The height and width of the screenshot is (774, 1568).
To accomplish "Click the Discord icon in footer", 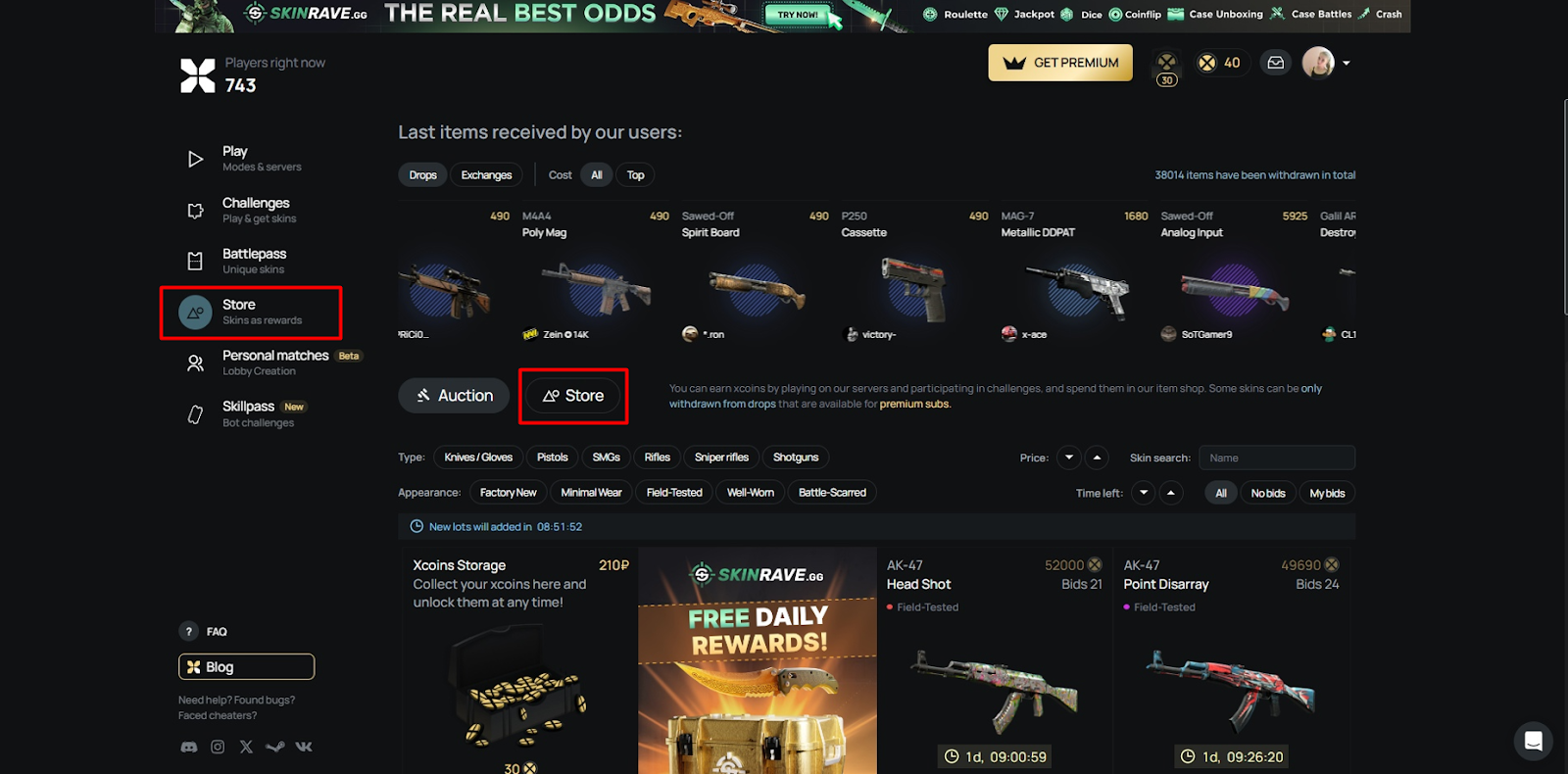I will pyautogui.click(x=189, y=747).
